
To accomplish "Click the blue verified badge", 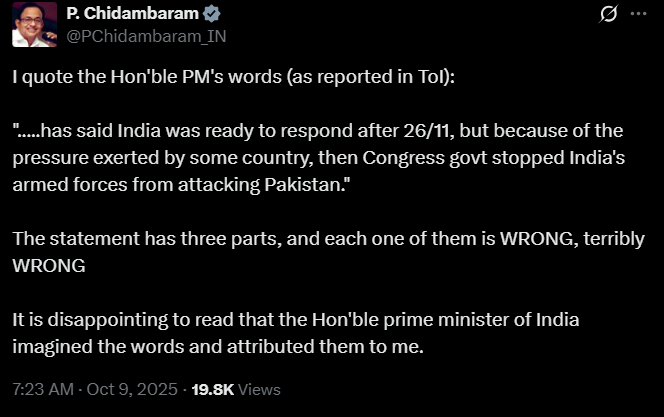I will [213, 14].
